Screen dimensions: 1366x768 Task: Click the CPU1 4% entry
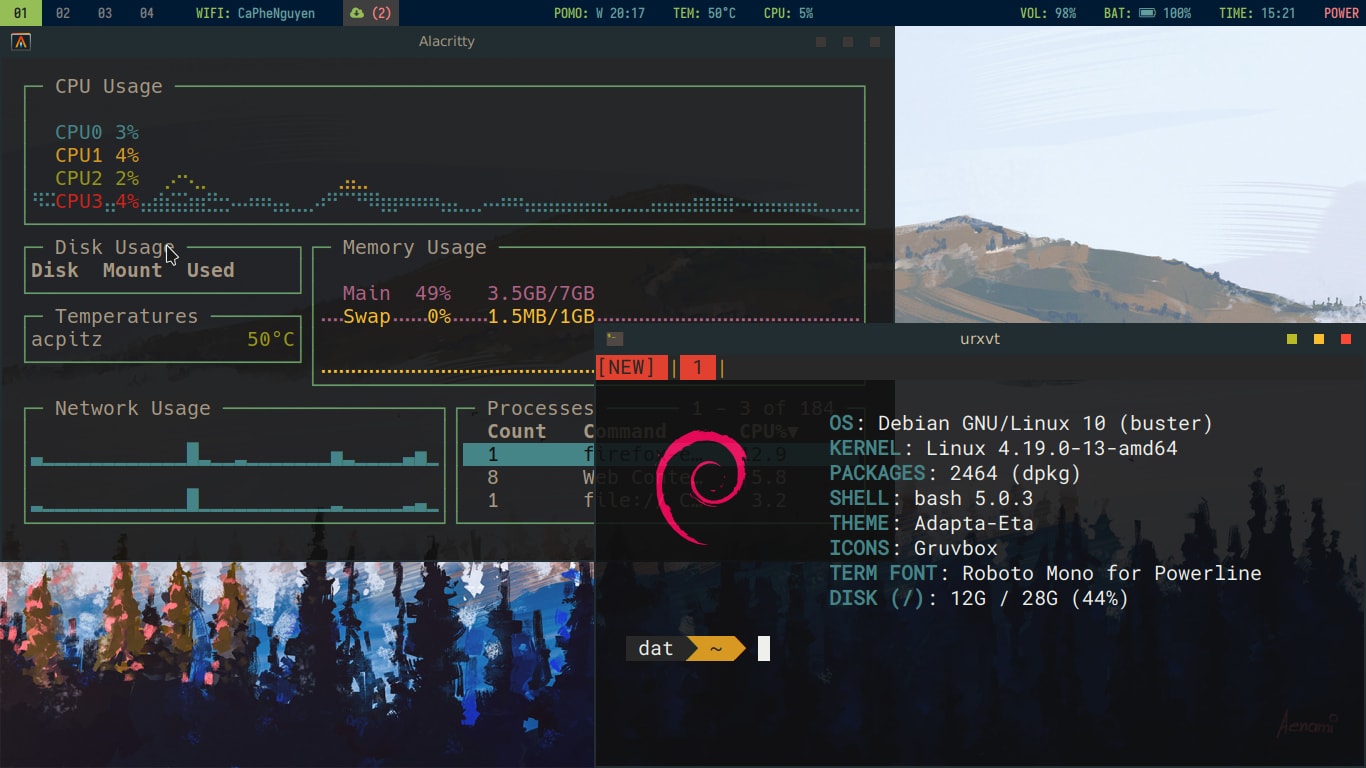click(97, 155)
